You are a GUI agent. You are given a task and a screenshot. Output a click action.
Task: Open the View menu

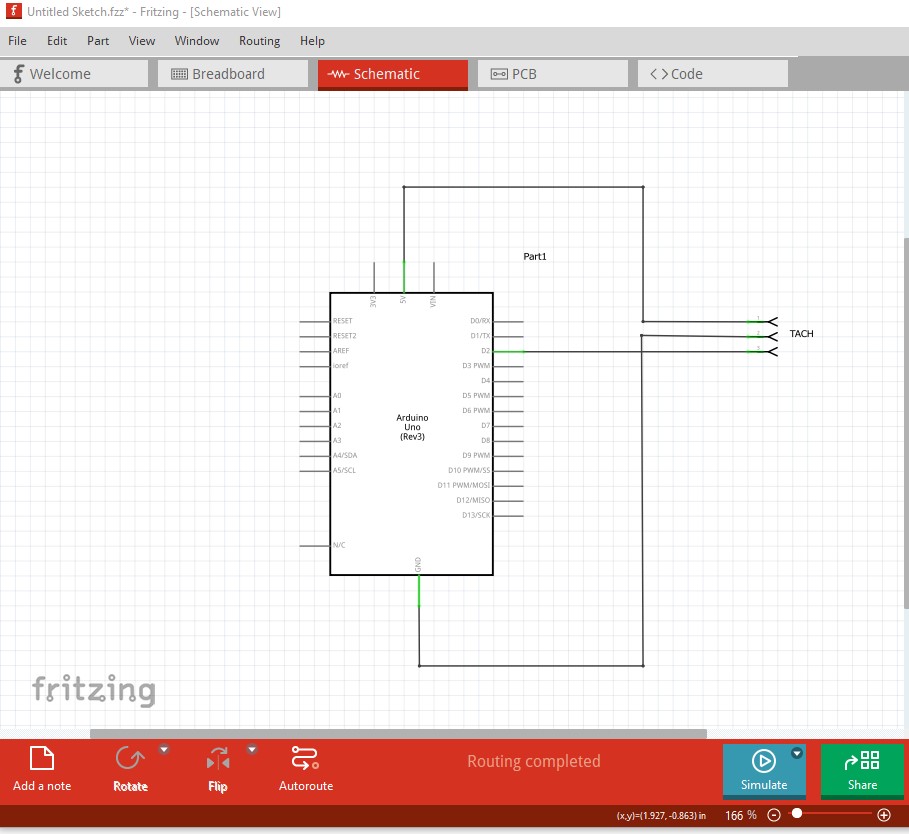coord(141,41)
